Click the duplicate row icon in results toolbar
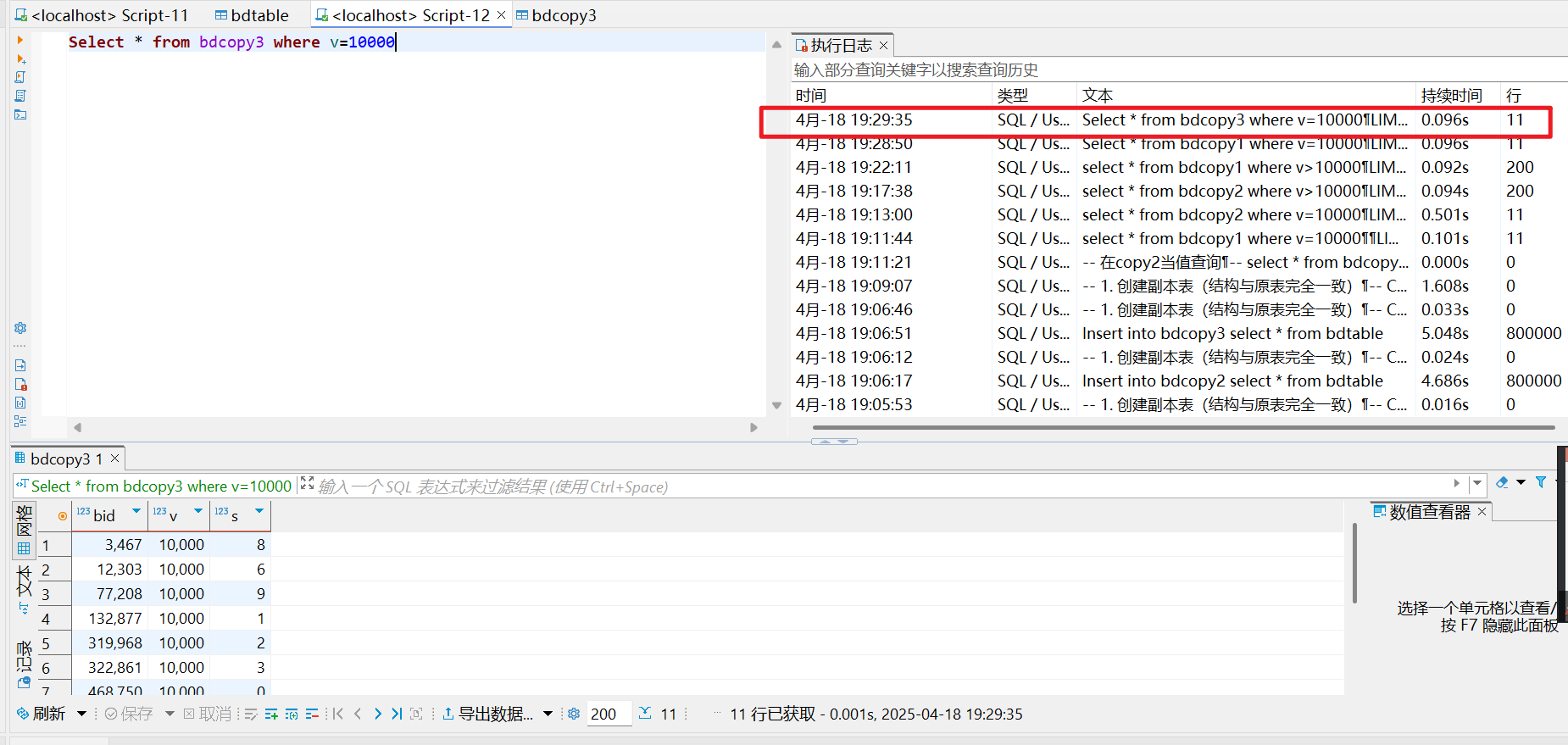Image resolution: width=1568 pixels, height=745 pixels. tap(292, 714)
